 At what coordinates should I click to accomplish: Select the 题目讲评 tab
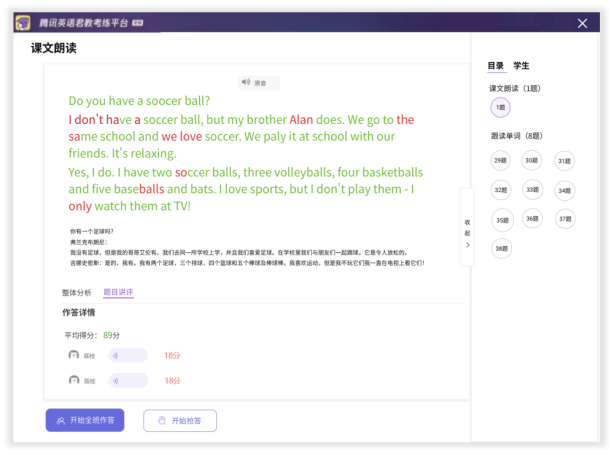coord(118,292)
